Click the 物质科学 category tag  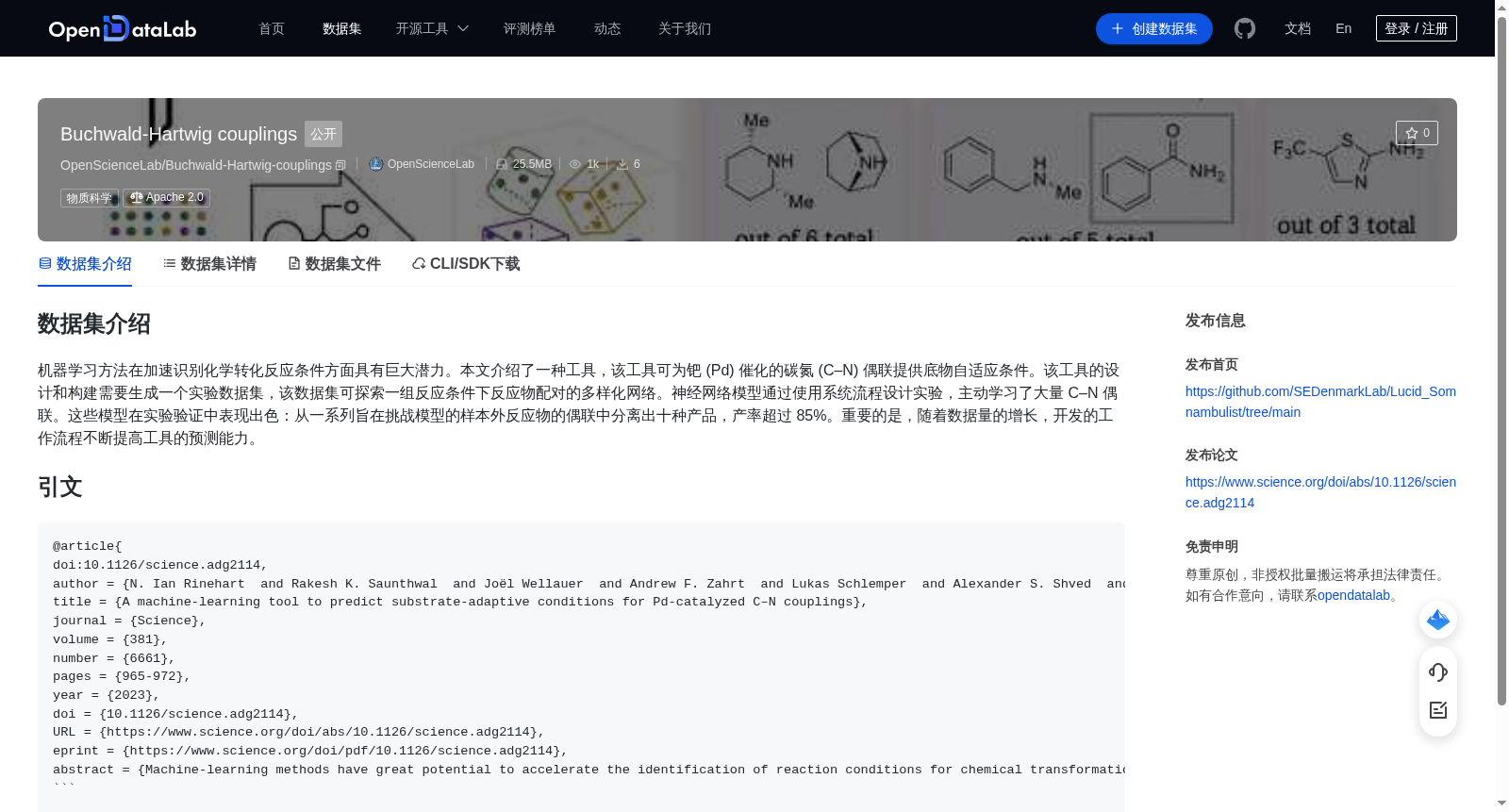90,198
